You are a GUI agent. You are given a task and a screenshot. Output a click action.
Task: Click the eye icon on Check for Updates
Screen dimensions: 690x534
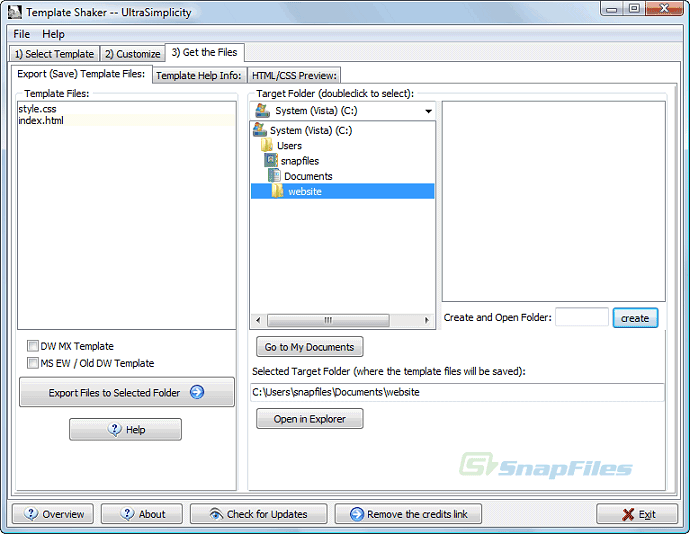215,514
